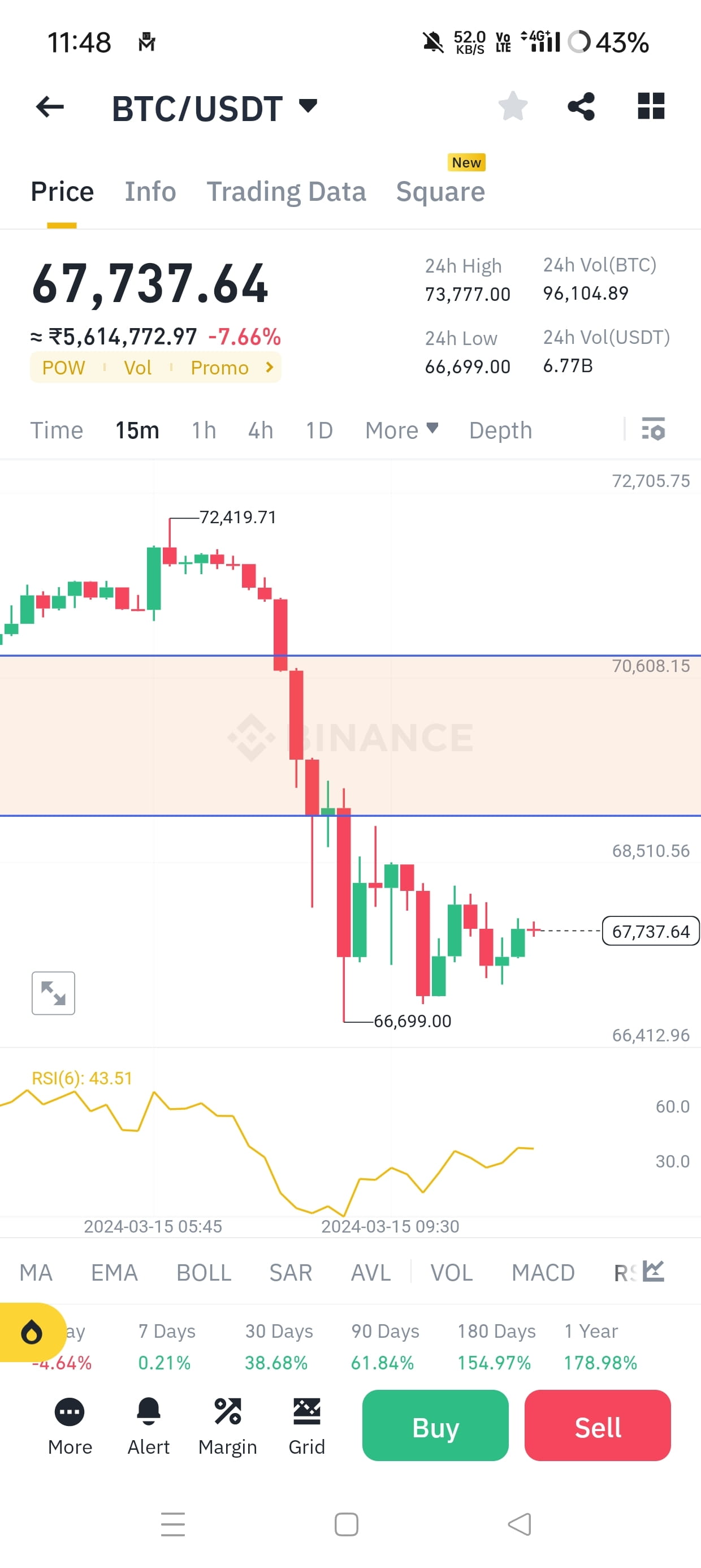The image size is (701, 1568).
Task: Enable the MACD indicator
Action: point(543,1272)
